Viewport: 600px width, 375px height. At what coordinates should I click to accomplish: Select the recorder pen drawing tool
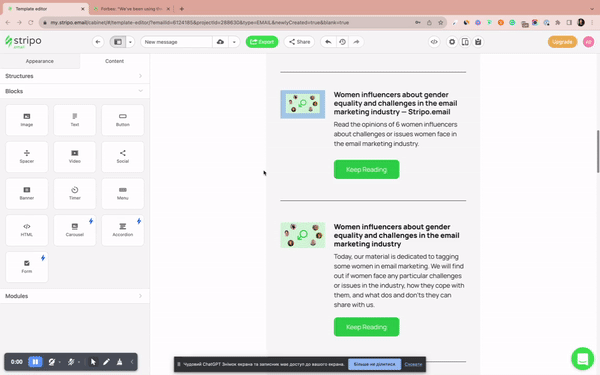point(106,362)
